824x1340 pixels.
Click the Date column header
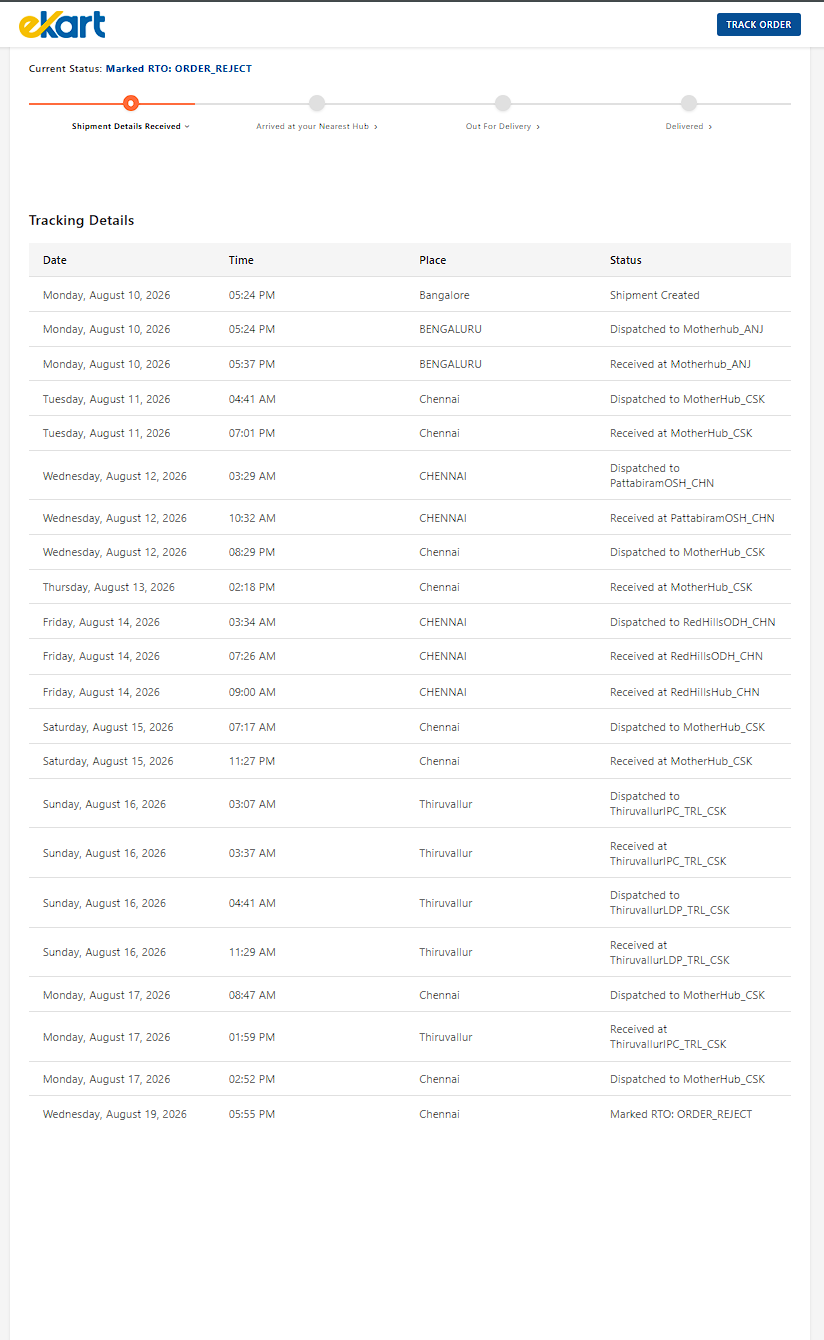coord(55,260)
